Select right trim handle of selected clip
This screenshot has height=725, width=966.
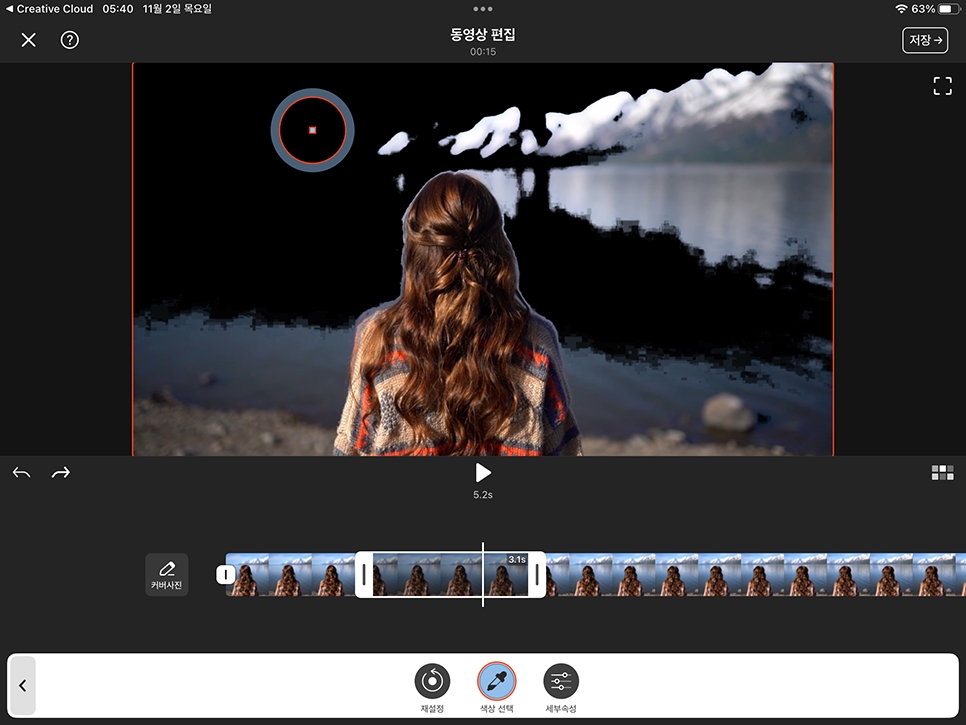[x=537, y=575]
